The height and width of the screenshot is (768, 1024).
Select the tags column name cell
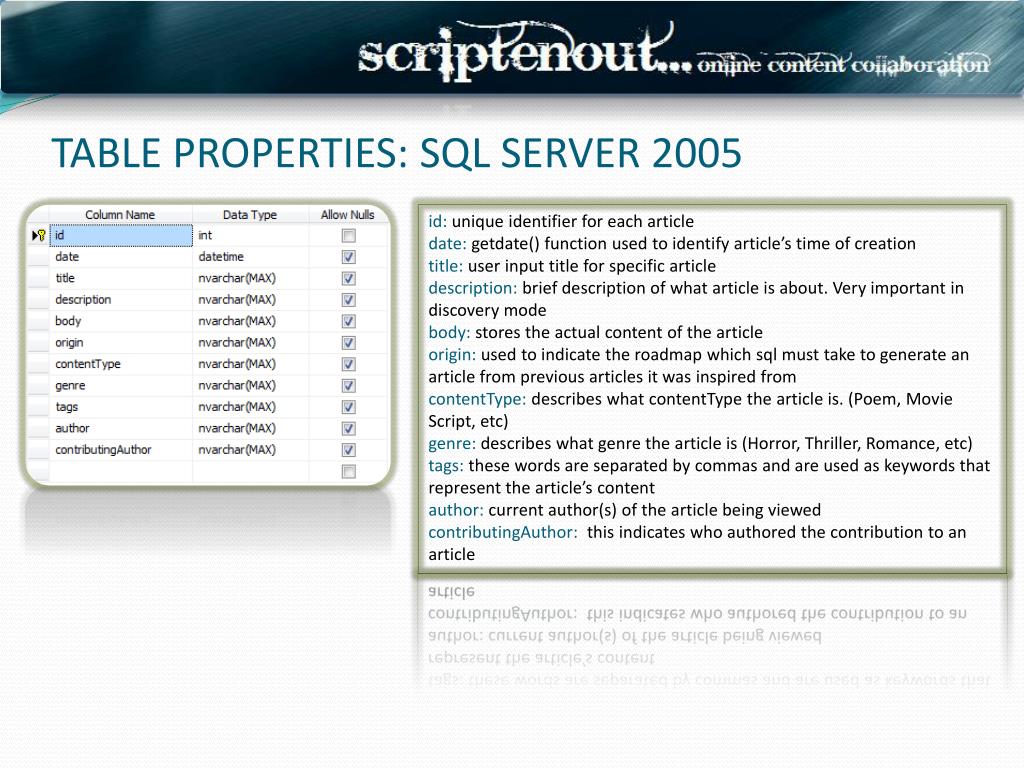click(121, 407)
